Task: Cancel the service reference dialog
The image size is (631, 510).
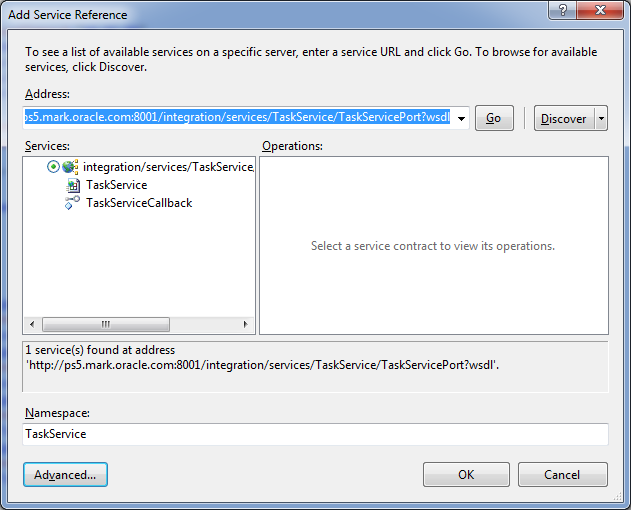Action: (x=562, y=474)
